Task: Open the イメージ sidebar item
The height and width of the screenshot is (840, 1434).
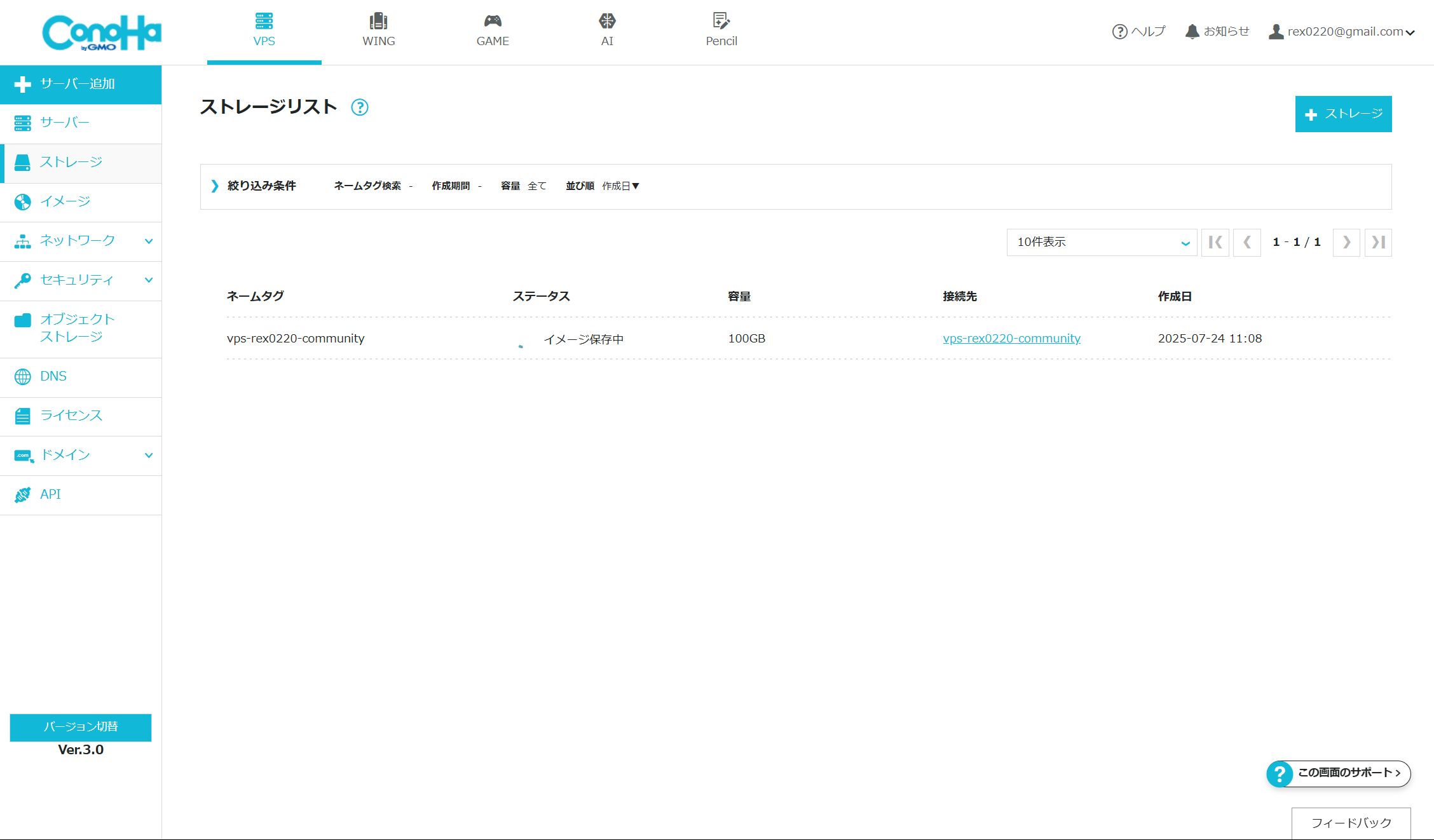Action: (x=65, y=201)
